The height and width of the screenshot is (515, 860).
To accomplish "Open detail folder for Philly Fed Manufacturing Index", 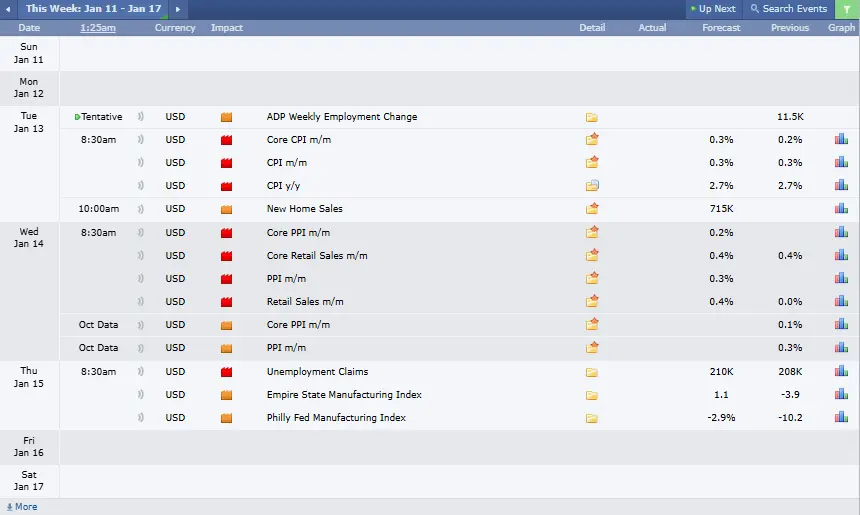I will point(592,418).
